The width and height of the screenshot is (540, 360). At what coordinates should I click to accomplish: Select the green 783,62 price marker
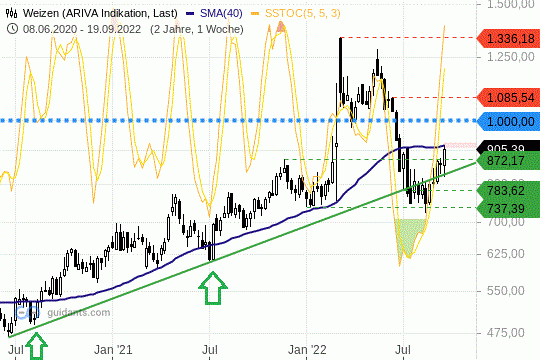[x=508, y=191]
